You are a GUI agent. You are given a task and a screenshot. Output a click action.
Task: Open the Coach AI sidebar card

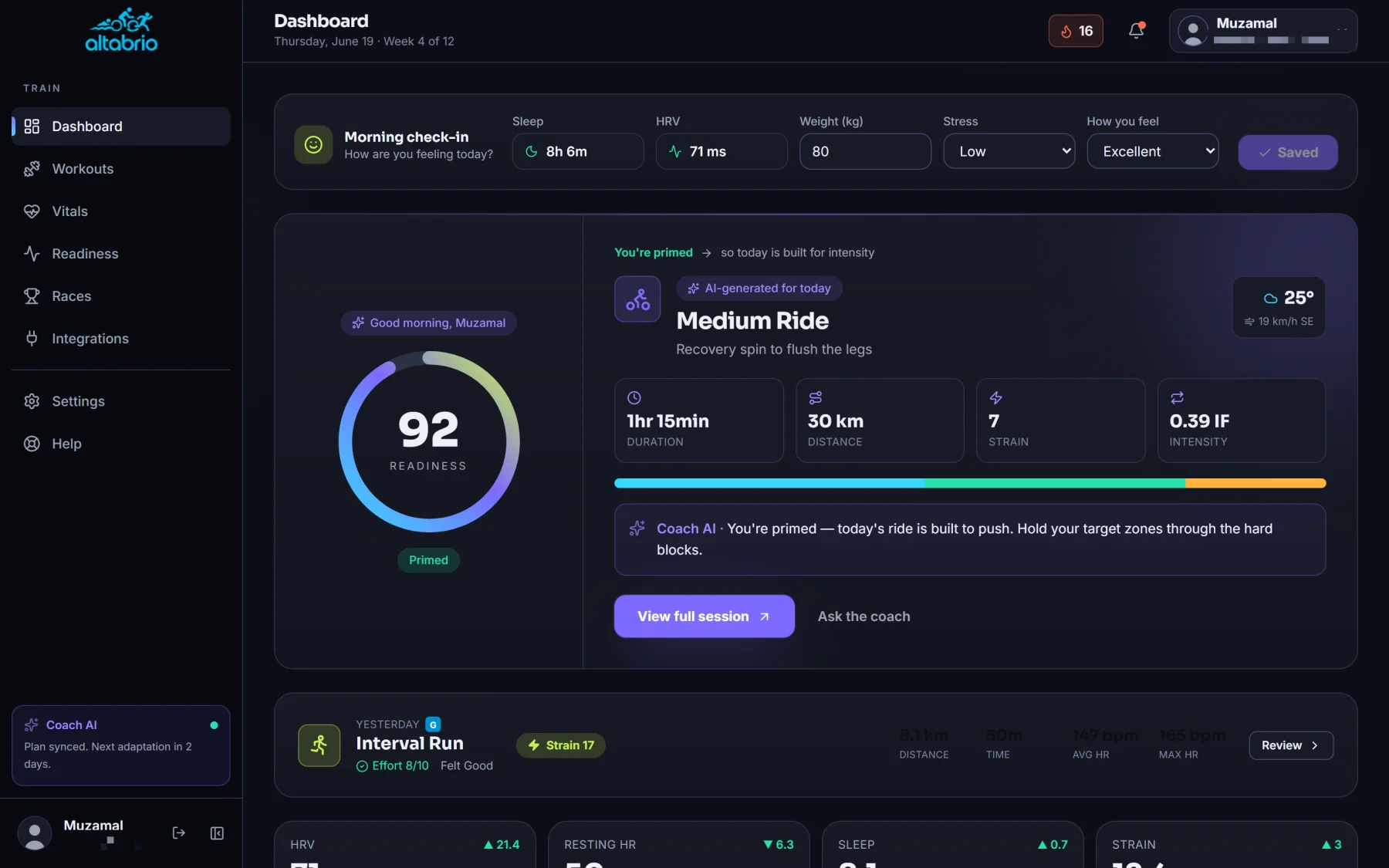click(121, 745)
